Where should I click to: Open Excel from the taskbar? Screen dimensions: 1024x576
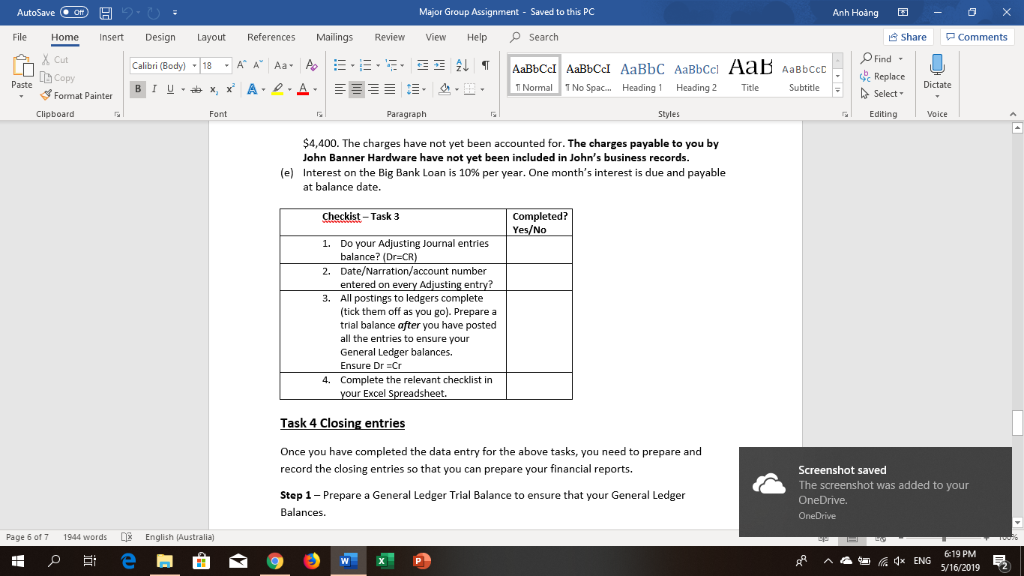pyautogui.click(x=385, y=561)
